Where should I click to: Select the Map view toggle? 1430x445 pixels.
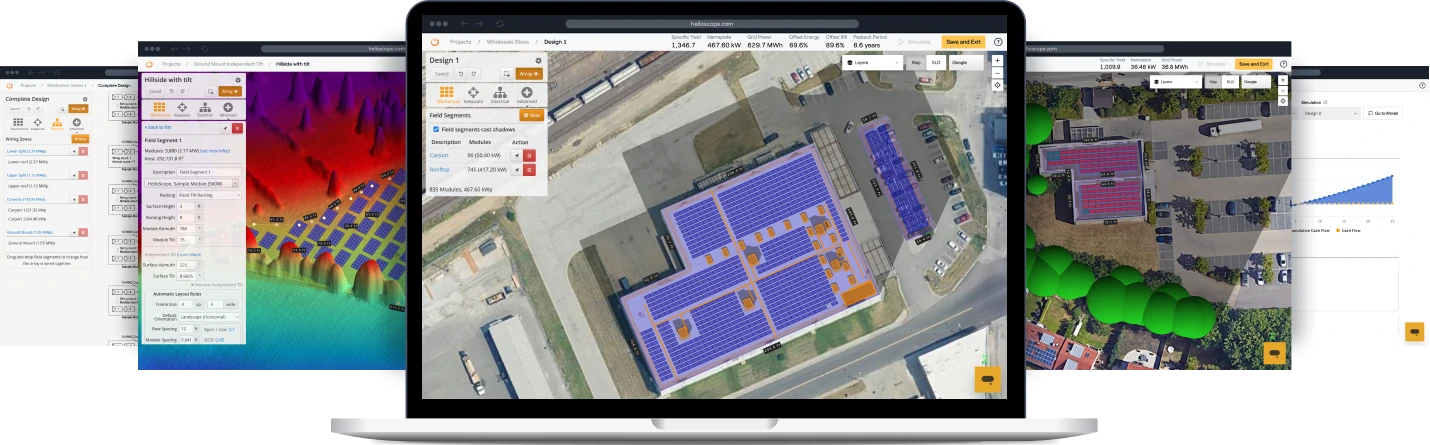tap(915, 62)
